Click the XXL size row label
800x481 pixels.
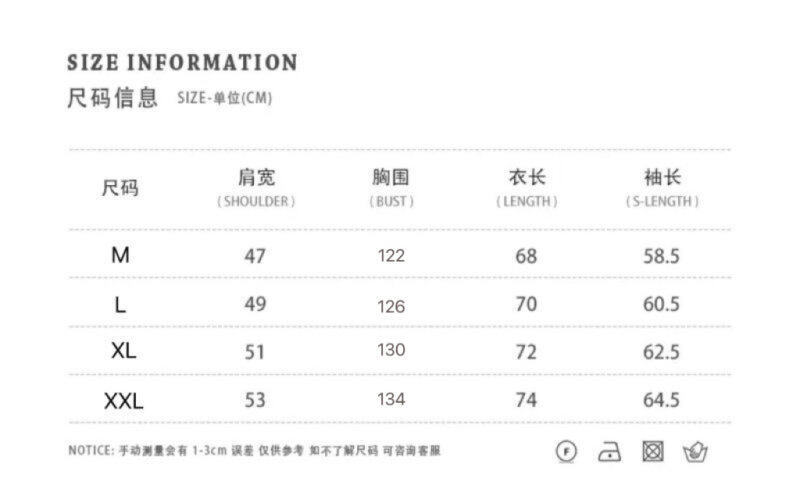(123, 401)
